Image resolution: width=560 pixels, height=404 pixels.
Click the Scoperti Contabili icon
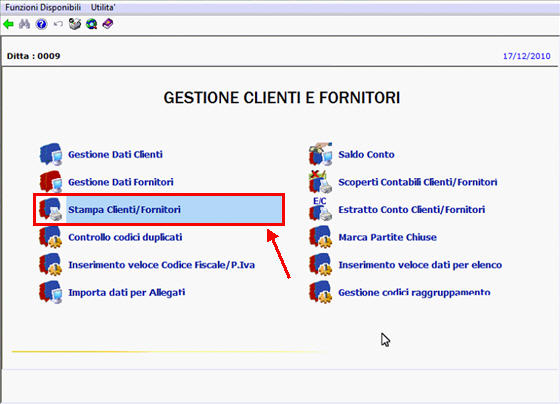coord(321,182)
